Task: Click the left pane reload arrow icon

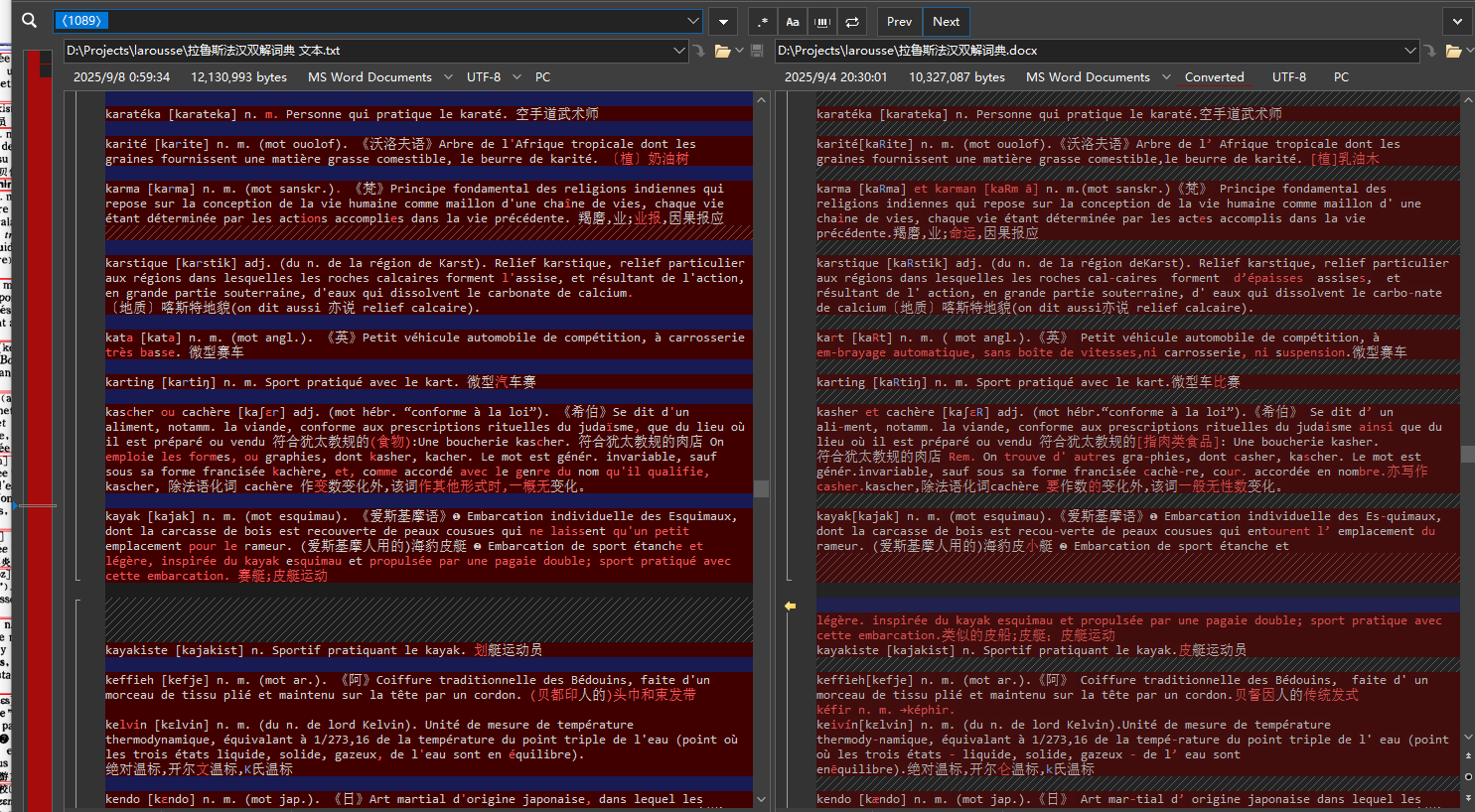Action: point(699,51)
